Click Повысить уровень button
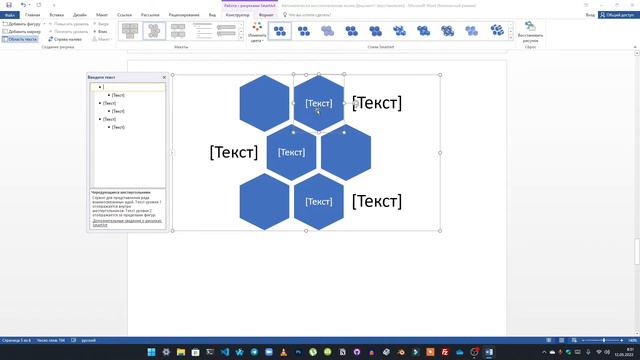This screenshot has width=640, height=360. coord(68,24)
